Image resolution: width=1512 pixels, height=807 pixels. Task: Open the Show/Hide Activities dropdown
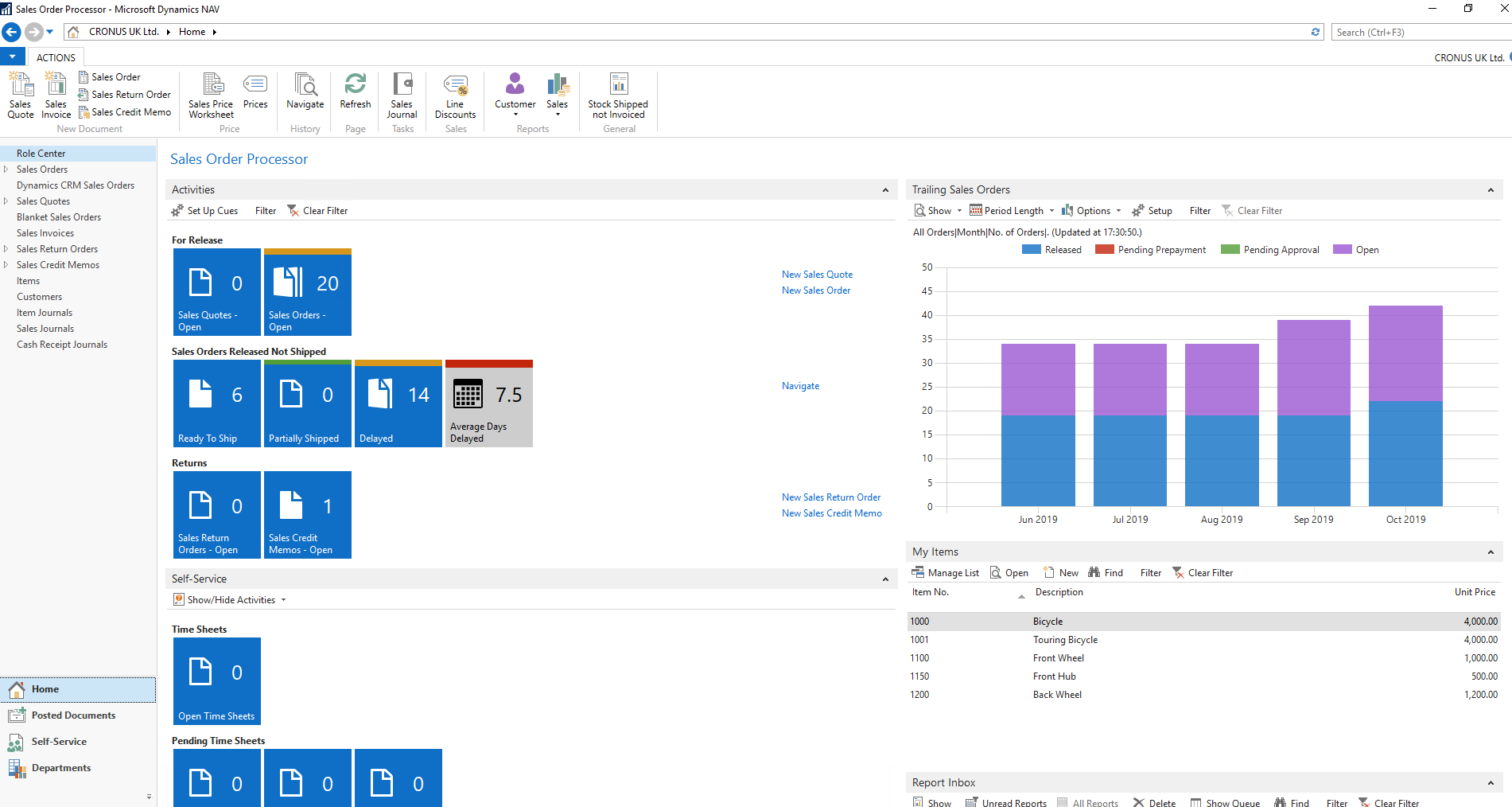(231, 600)
